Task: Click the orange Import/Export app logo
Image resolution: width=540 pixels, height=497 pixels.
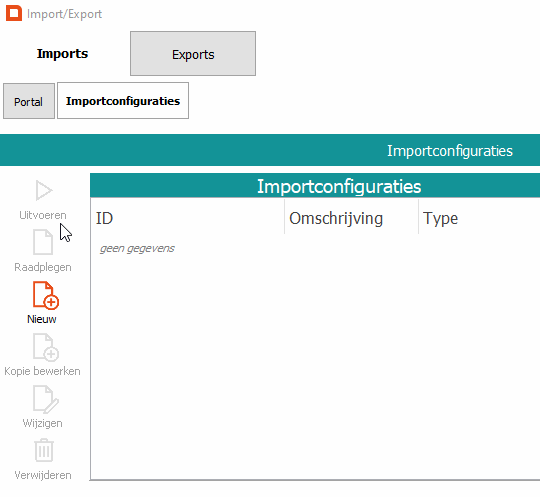Action: click(14, 13)
